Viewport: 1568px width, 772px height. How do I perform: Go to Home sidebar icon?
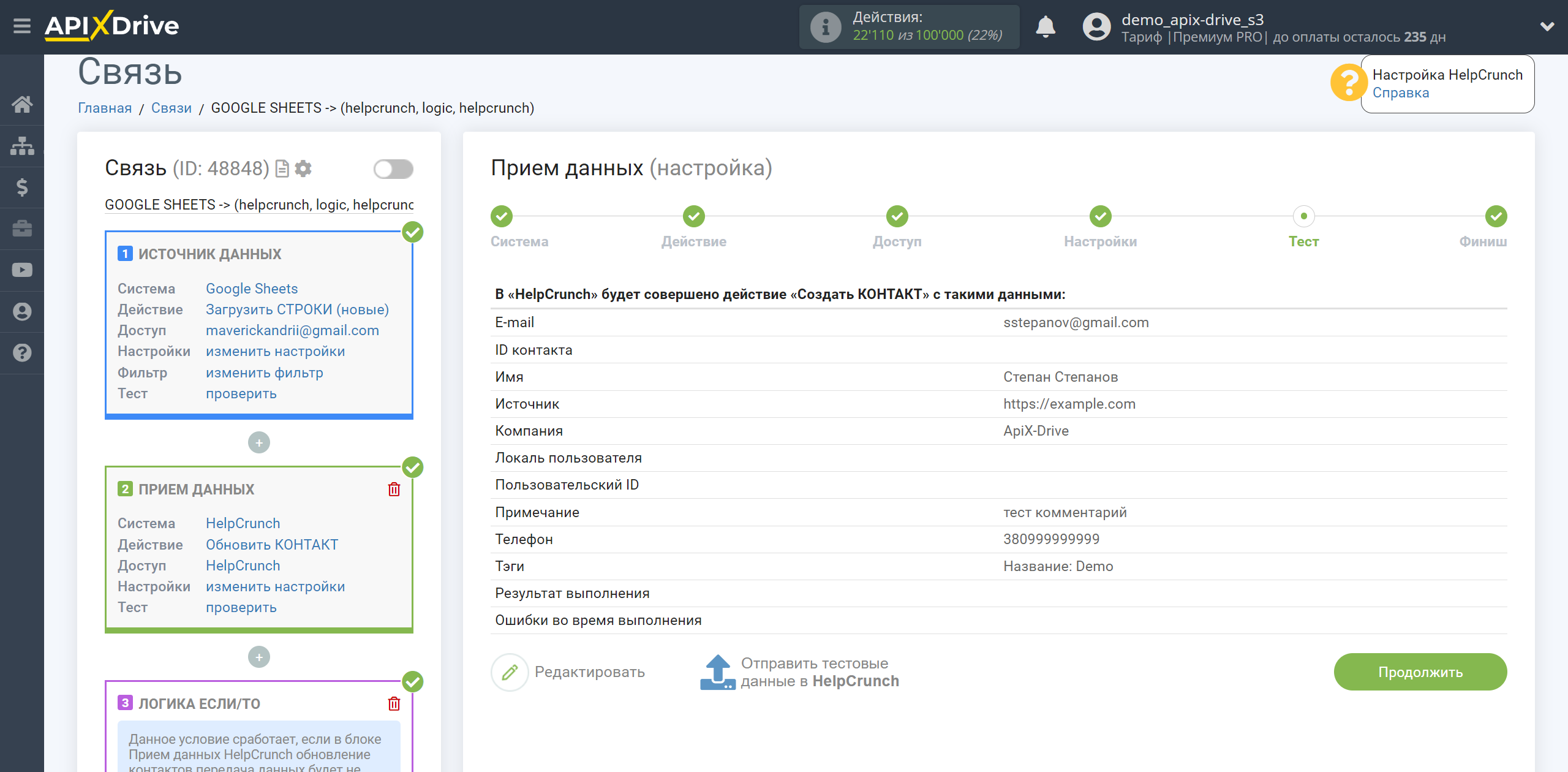coord(22,104)
